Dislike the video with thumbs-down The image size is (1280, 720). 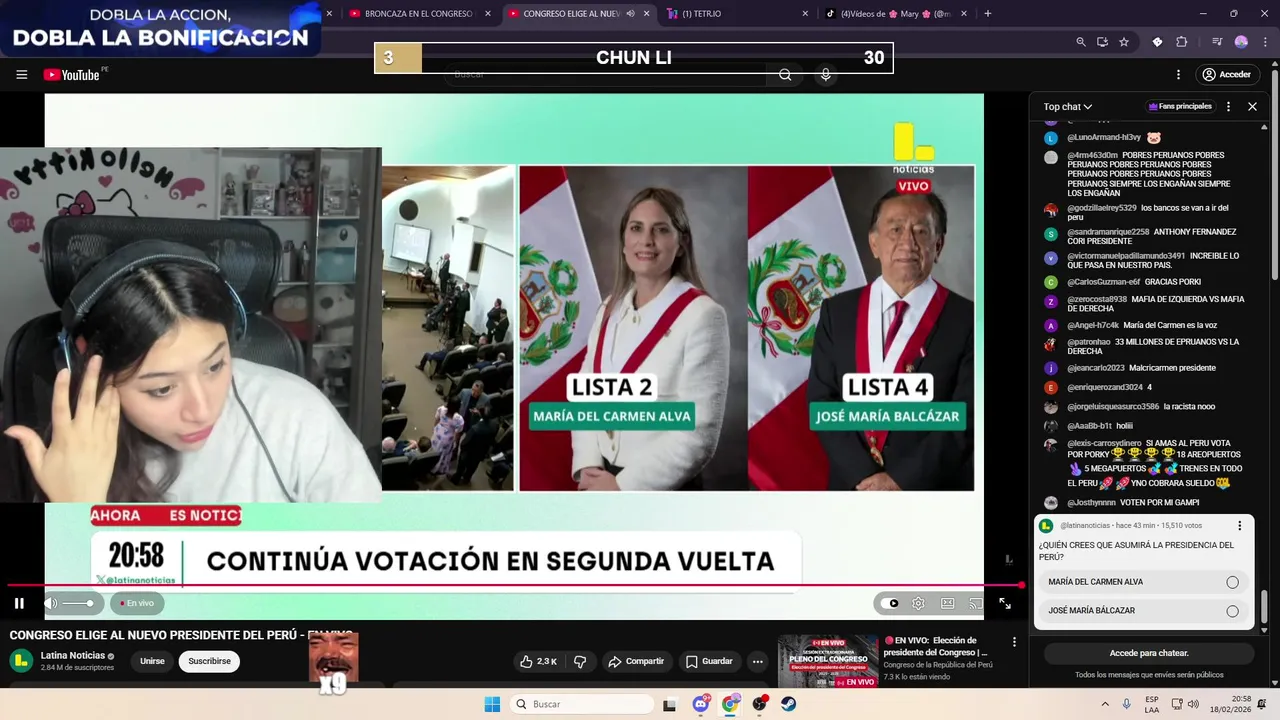pos(579,661)
